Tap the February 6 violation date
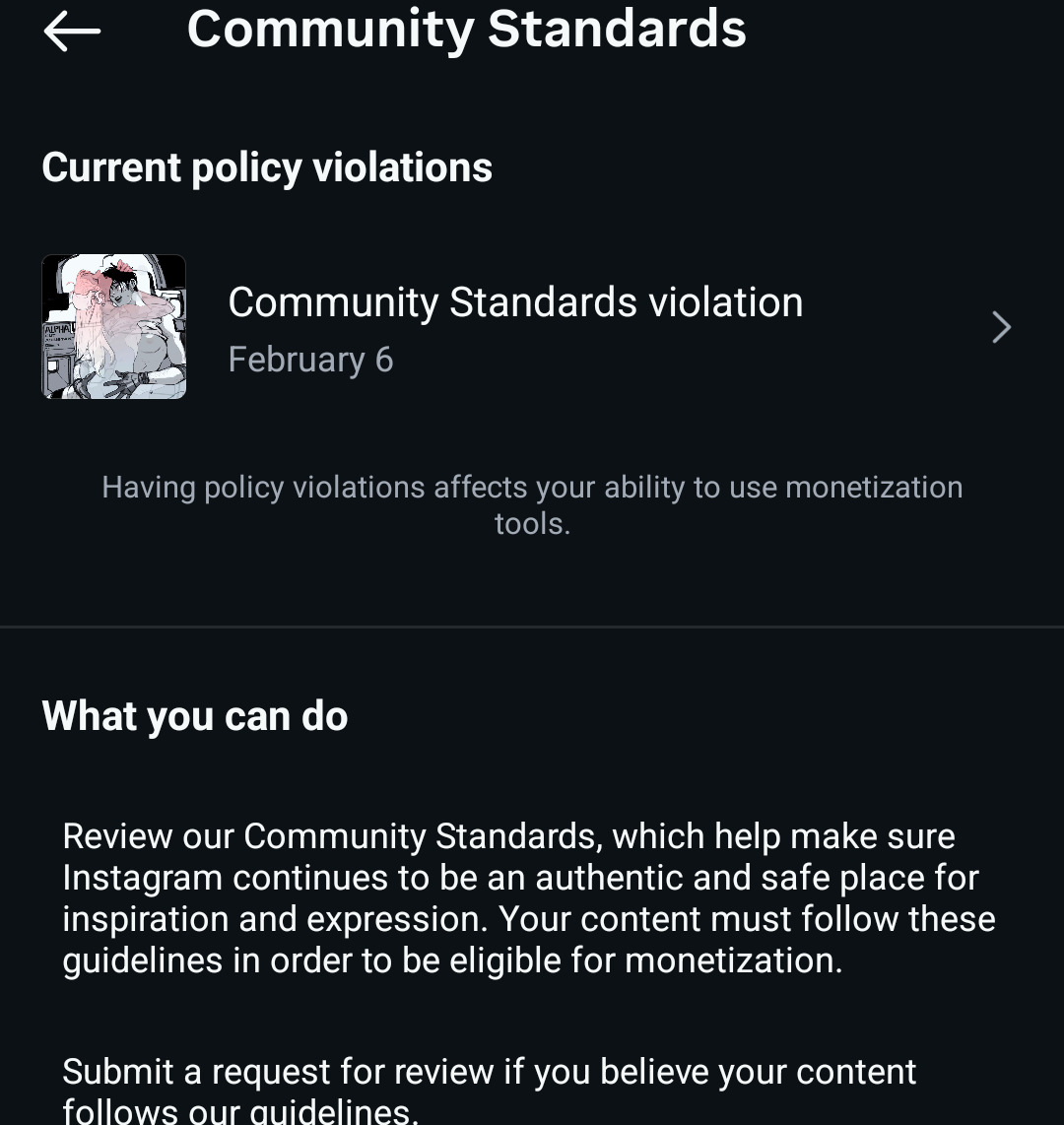This screenshot has width=1064, height=1125. [310, 360]
